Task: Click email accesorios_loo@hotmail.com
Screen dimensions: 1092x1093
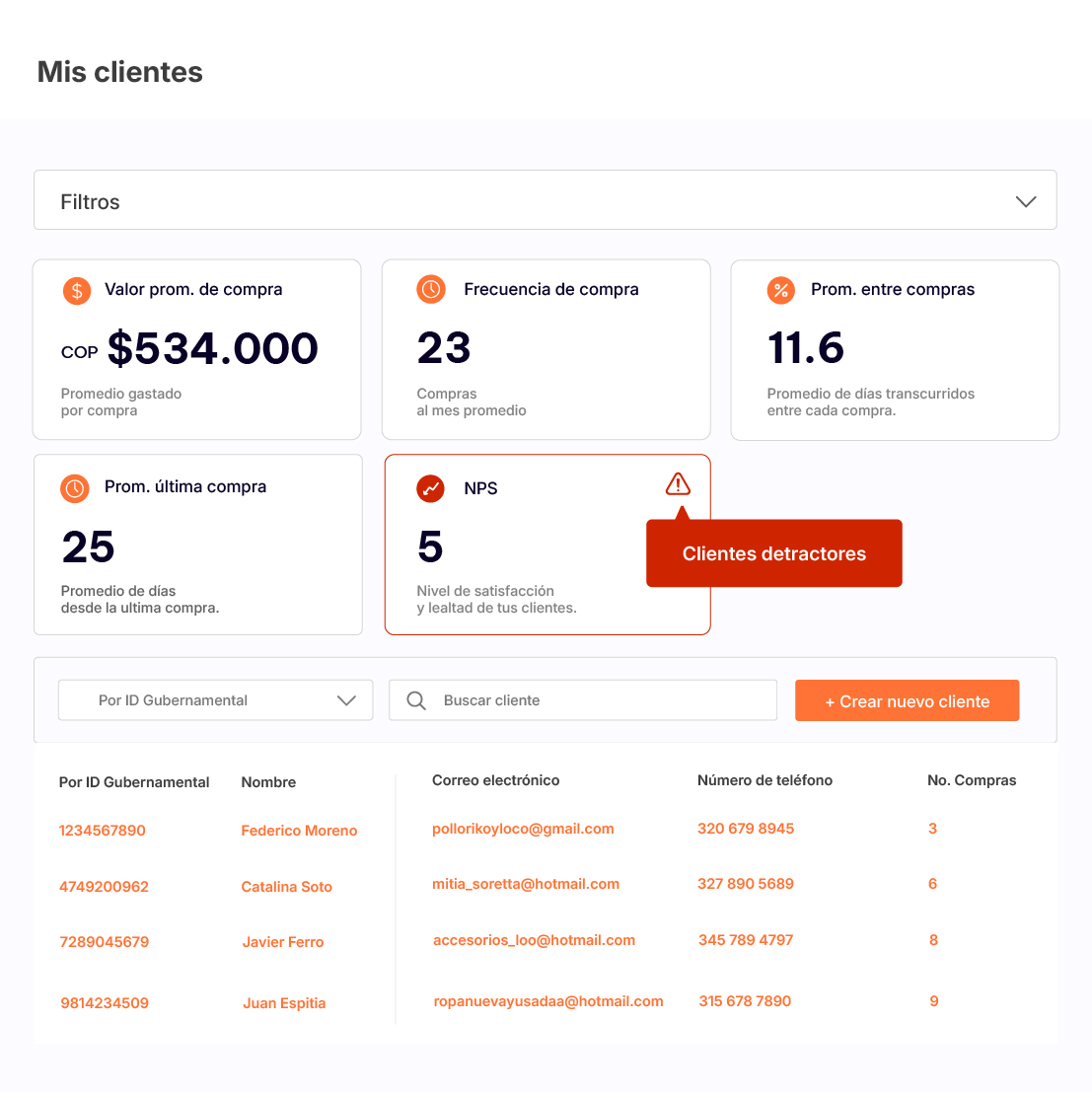Action: (534, 940)
